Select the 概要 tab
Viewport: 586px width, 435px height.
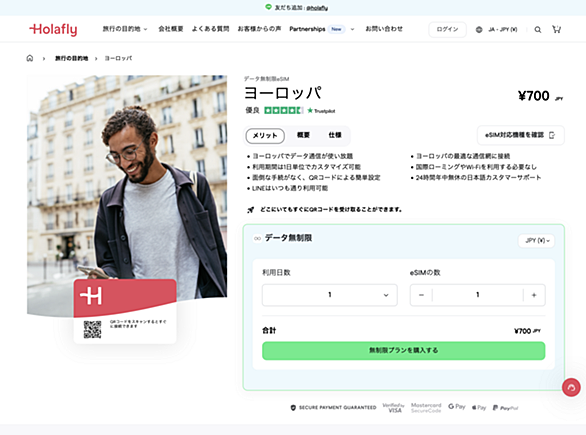click(303, 135)
